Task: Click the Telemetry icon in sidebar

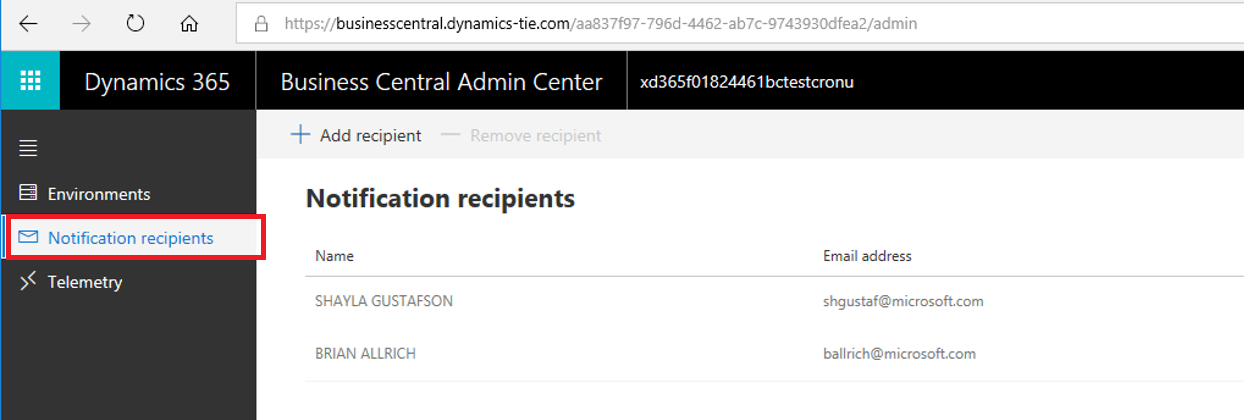Action: tap(28, 281)
